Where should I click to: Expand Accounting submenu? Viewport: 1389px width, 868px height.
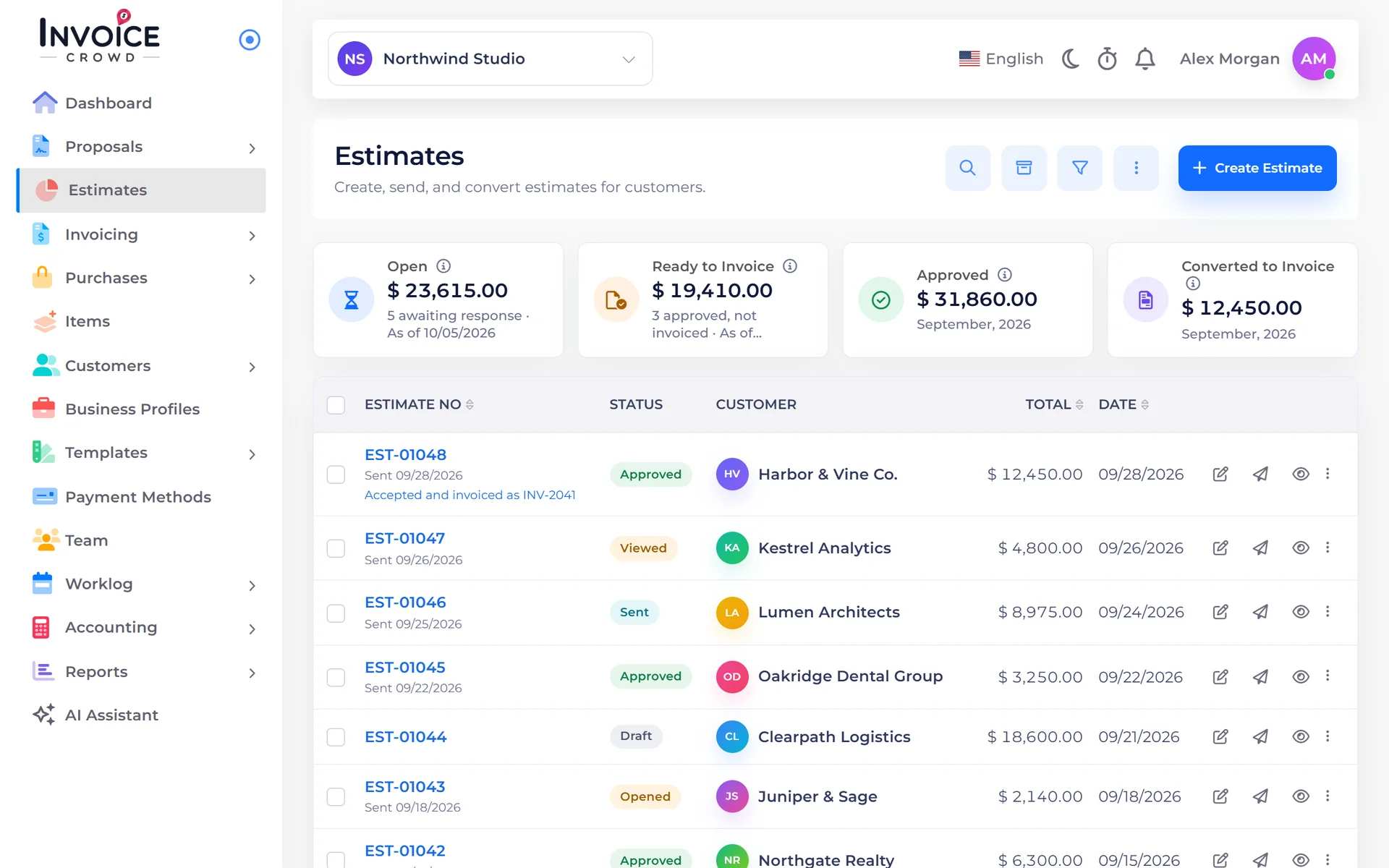pos(252,629)
